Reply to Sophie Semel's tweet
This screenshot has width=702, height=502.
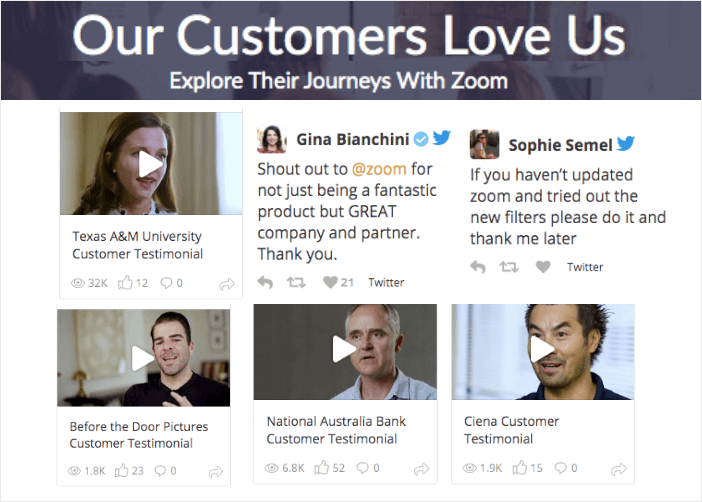click(478, 267)
